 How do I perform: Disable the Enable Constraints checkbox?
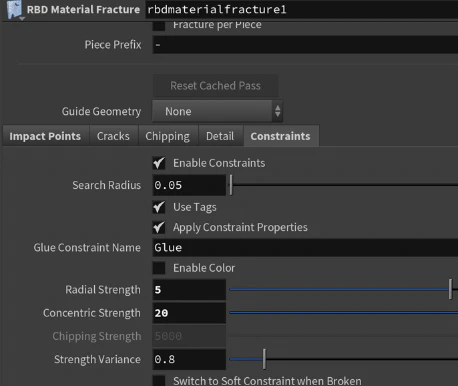coord(159,163)
